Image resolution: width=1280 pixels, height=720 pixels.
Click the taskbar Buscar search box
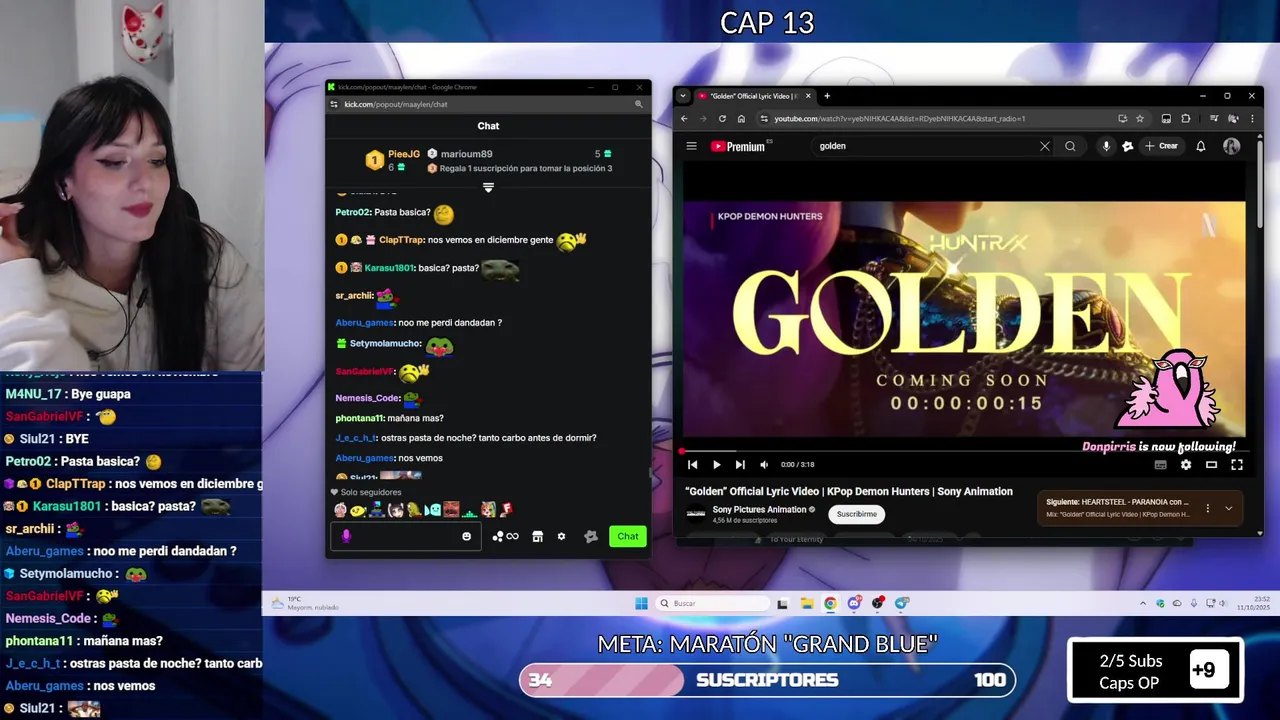[x=712, y=603]
